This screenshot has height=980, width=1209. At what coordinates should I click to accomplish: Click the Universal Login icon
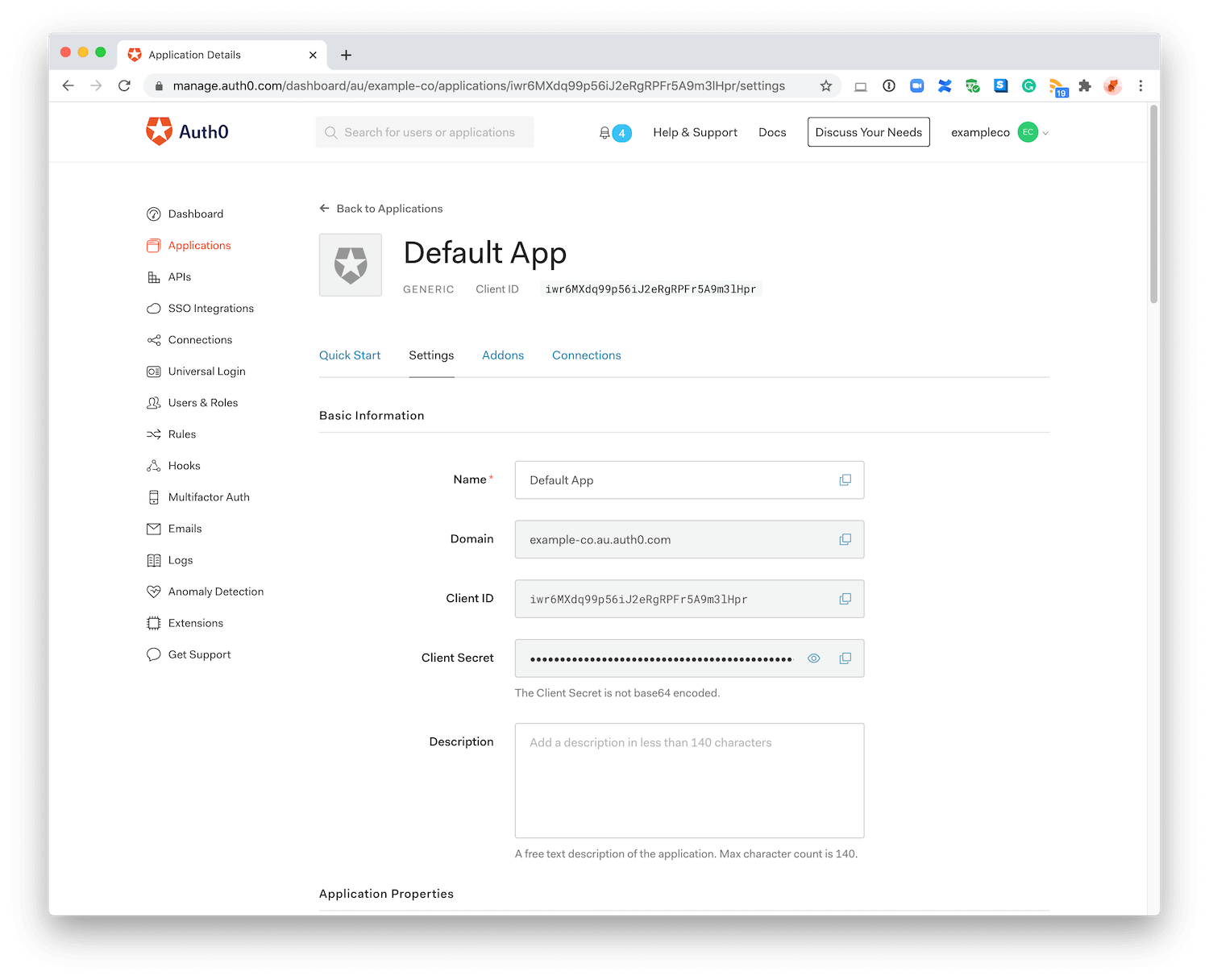154,372
